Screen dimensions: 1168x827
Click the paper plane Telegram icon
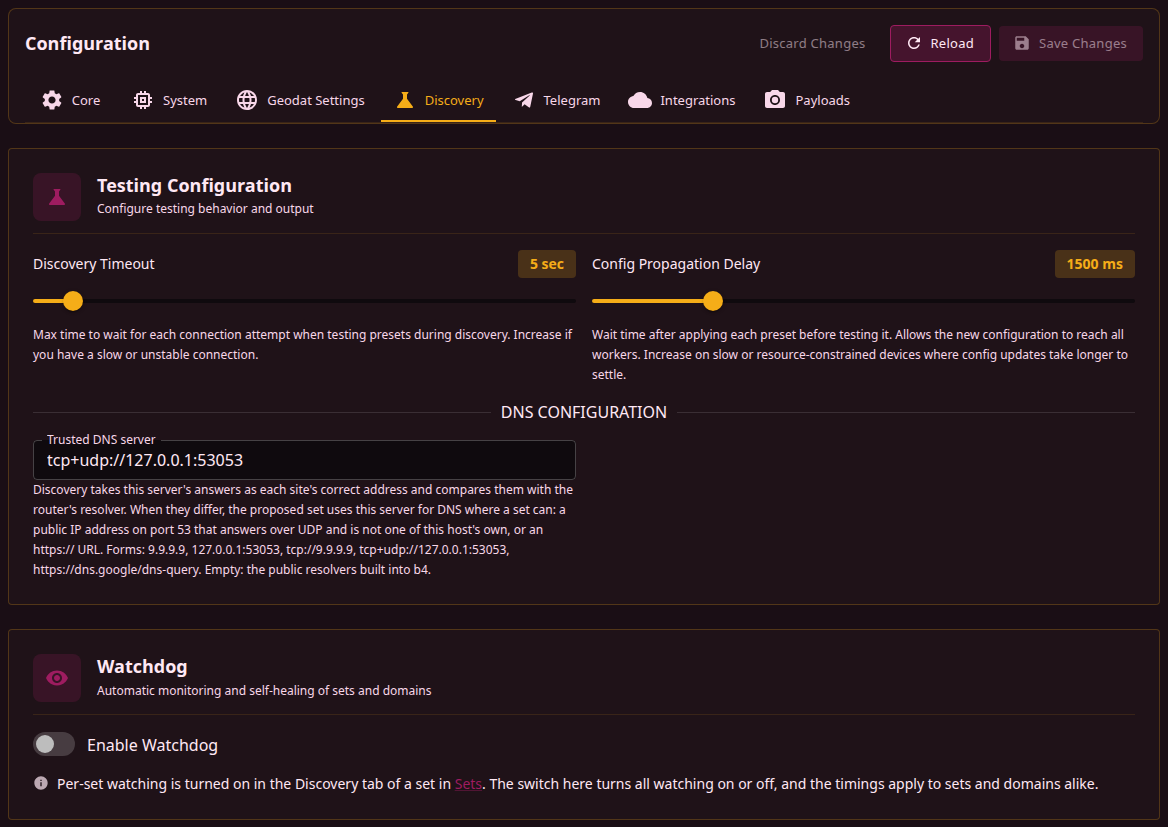pos(524,100)
